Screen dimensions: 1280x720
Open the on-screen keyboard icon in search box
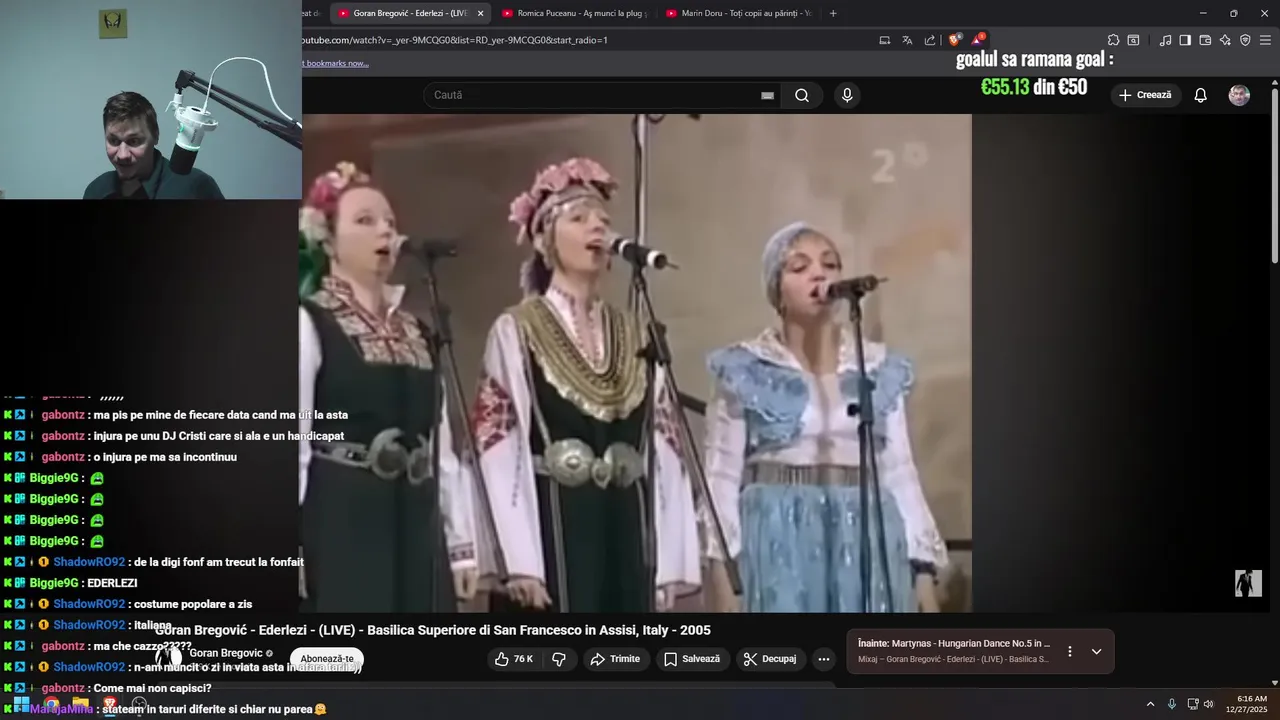pos(767,95)
